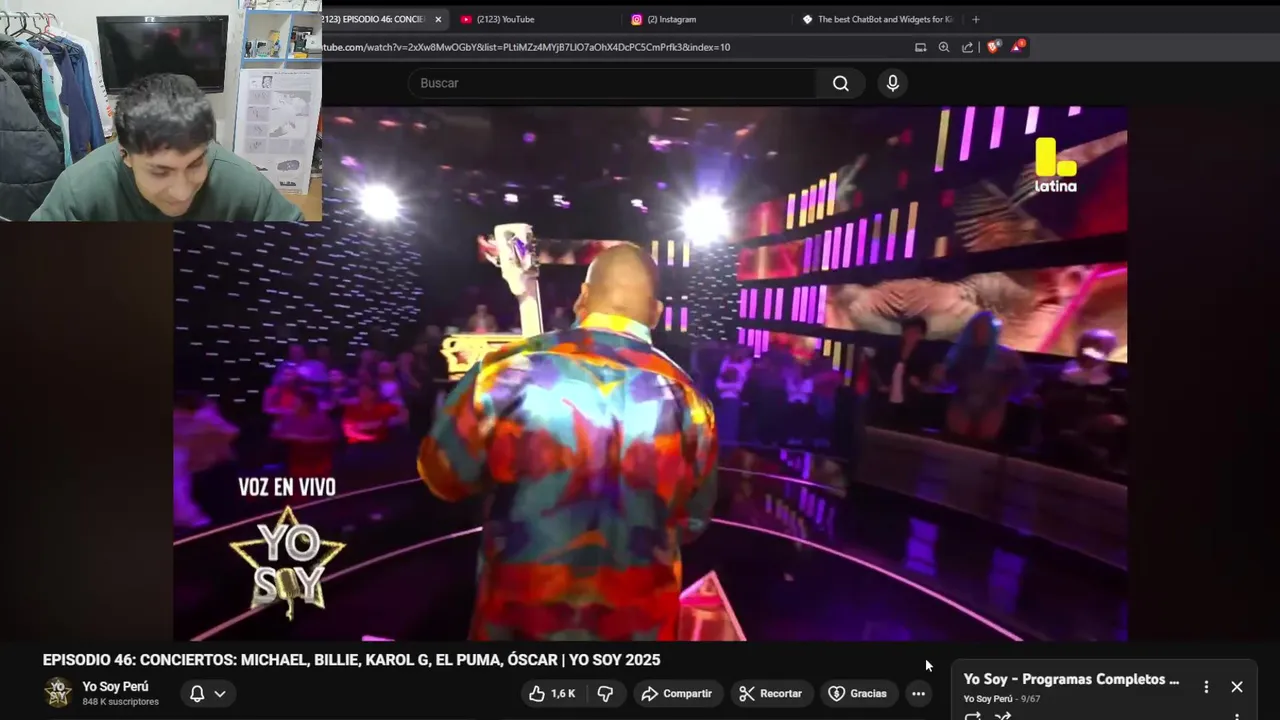Open the Yo Soy Perú channel name link
This screenshot has width=1280, height=720.
pyautogui.click(x=115, y=686)
